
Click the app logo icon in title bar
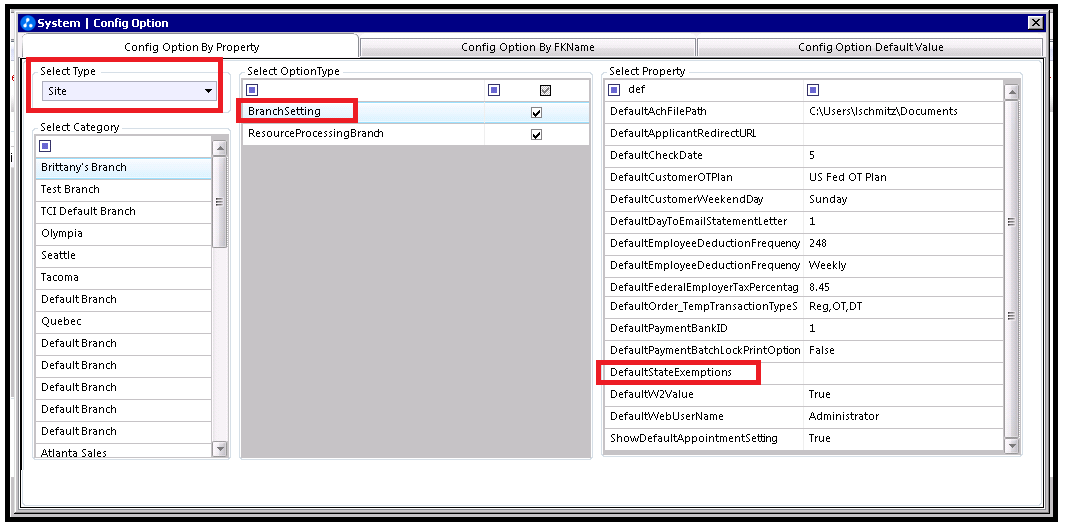pyautogui.click(x=29, y=23)
